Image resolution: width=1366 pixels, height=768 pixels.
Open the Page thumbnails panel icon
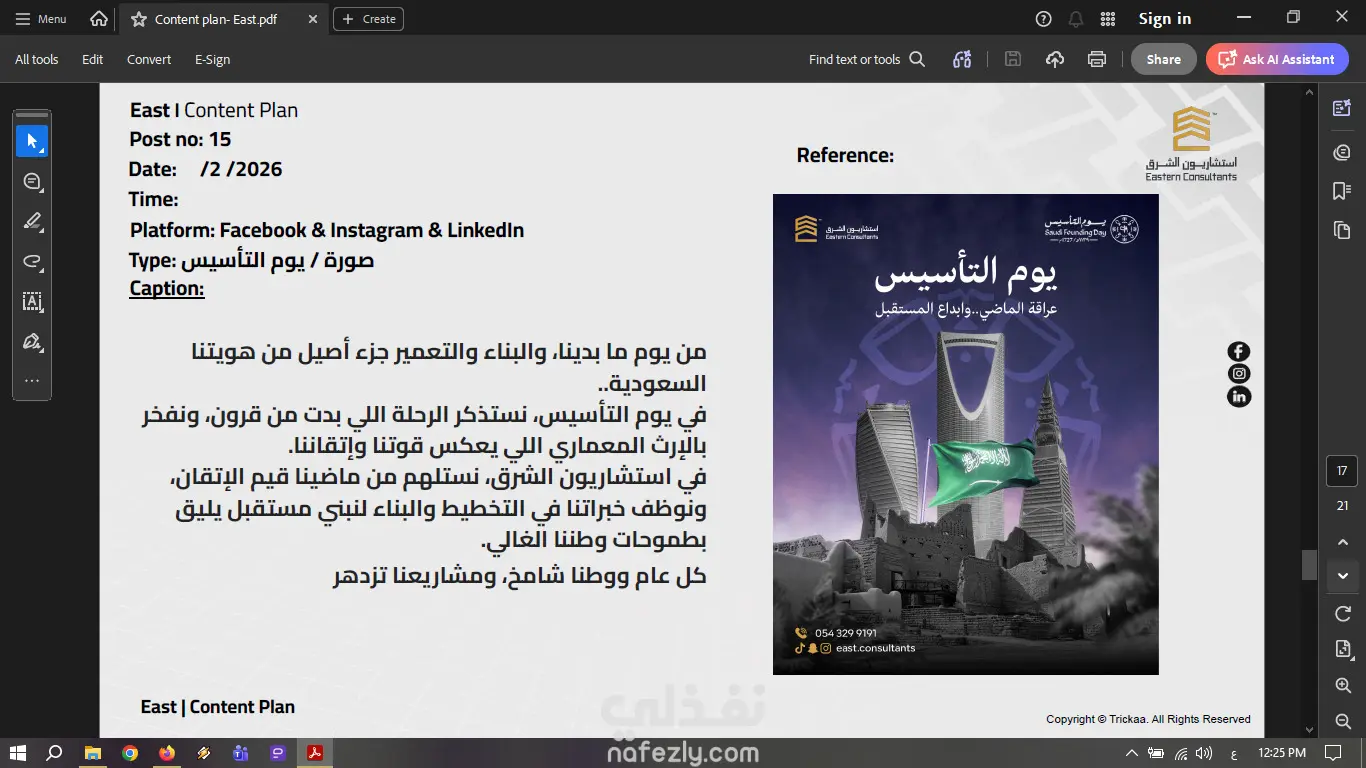click(x=1342, y=230)
